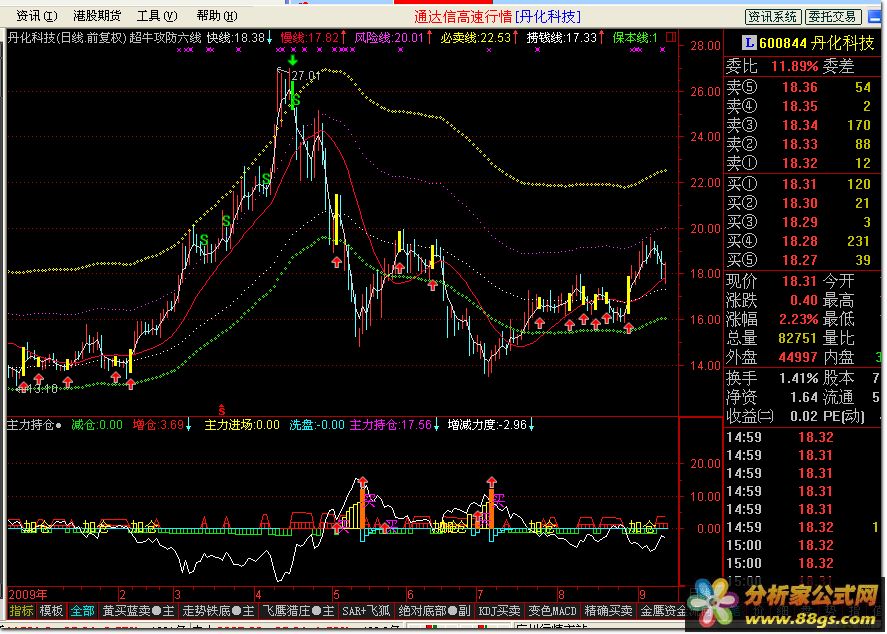Click the 27.01 peak price label
The width and height of the screenshot is (887, 634).
pyautogui.click(x=307, y=75)
